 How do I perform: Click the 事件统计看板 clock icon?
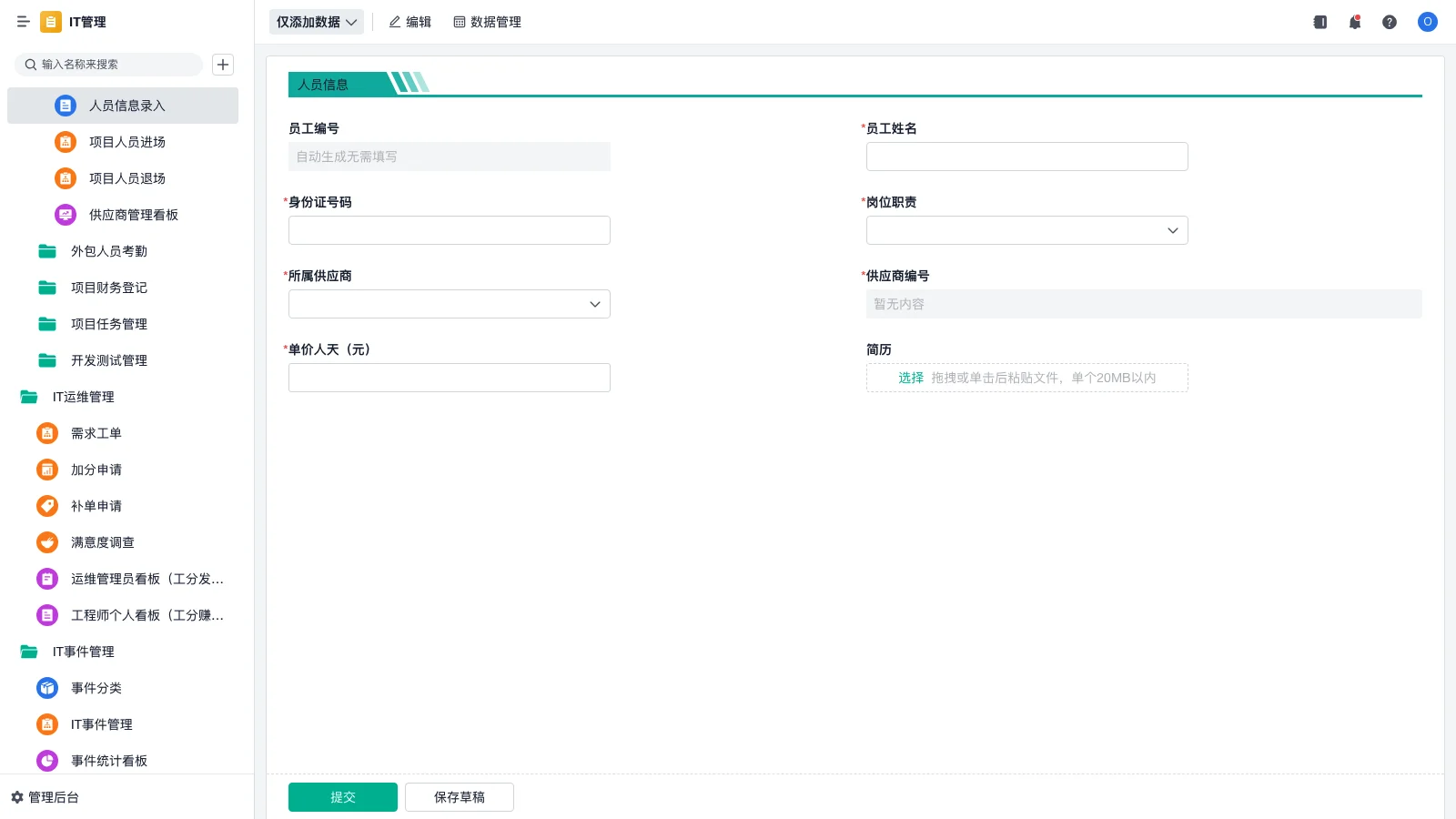click(x=46, y=761)
